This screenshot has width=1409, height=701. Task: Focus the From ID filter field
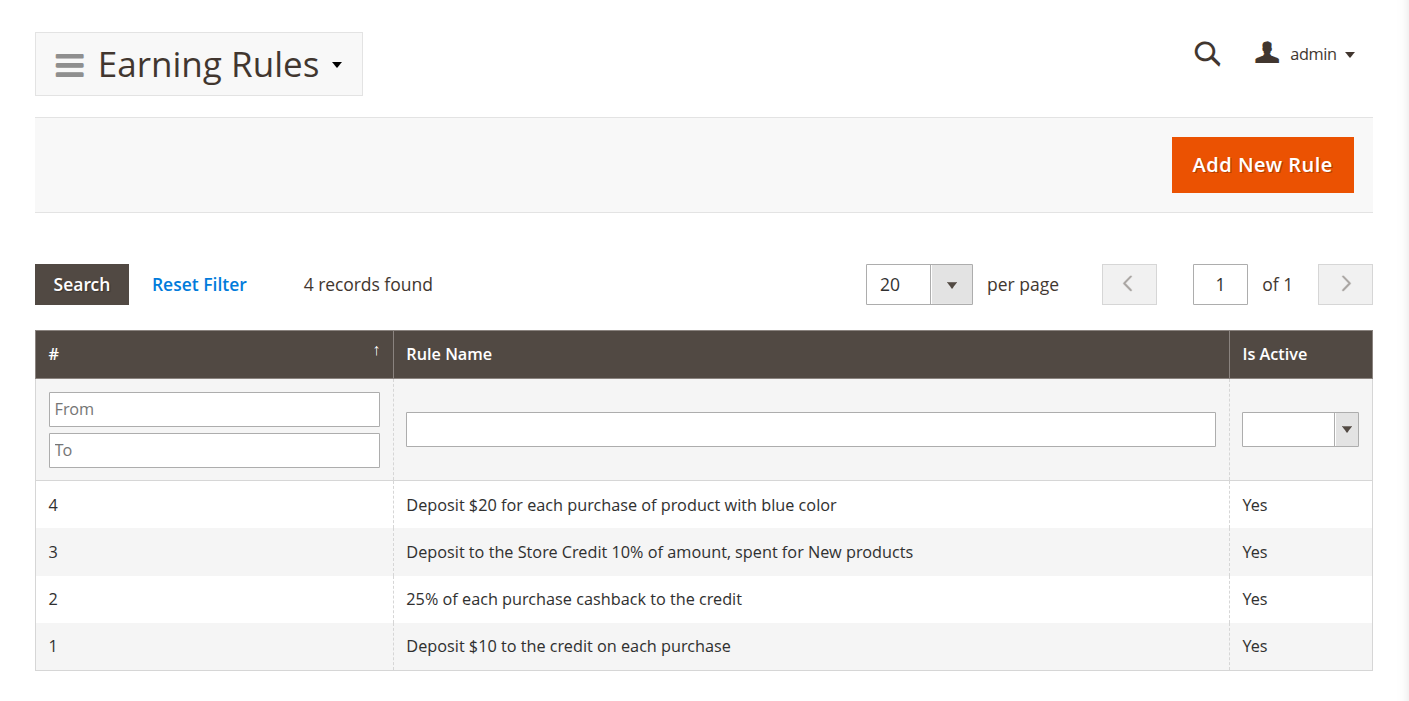point(214,409)
